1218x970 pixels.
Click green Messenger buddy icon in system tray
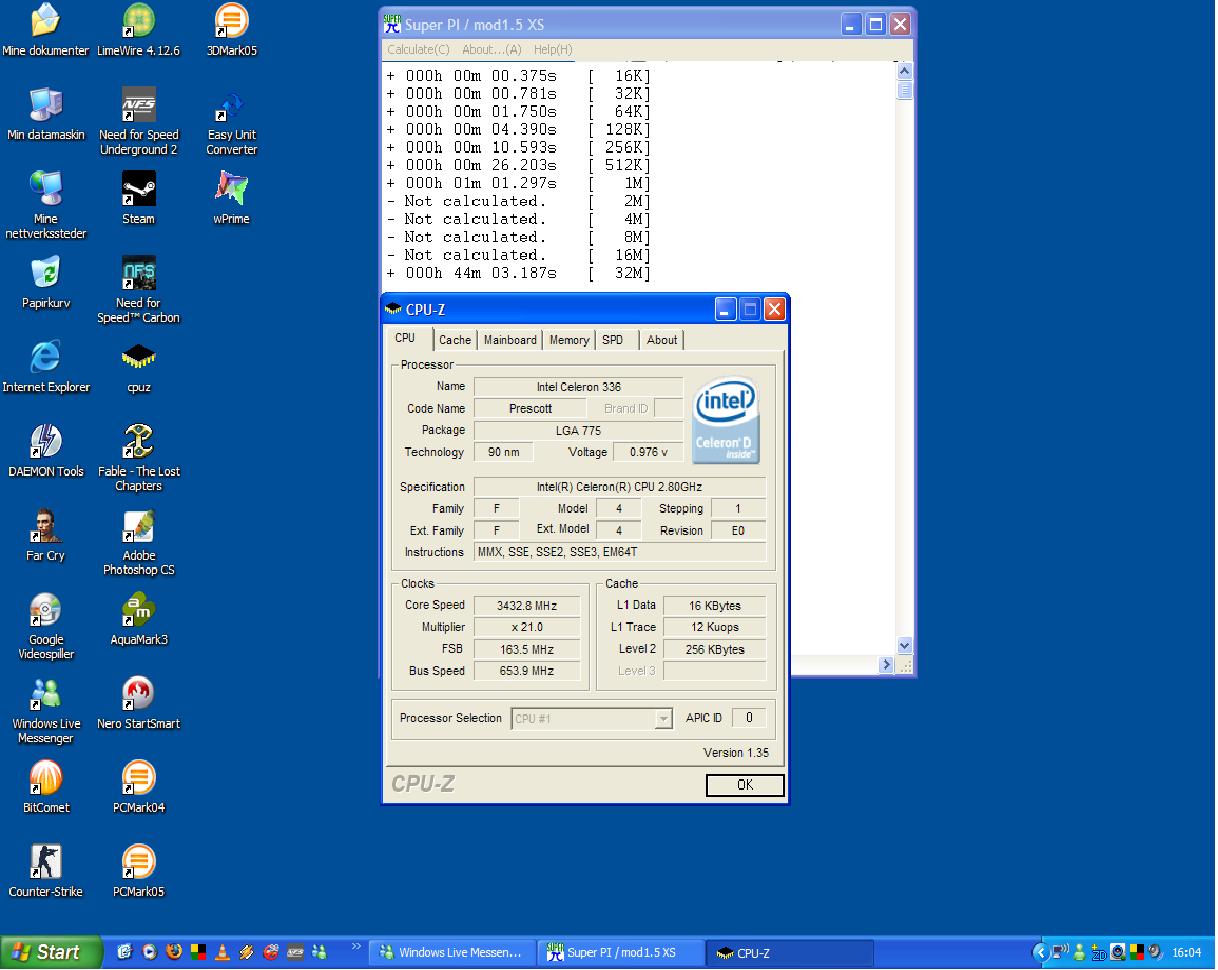(x=1080, y=953)
